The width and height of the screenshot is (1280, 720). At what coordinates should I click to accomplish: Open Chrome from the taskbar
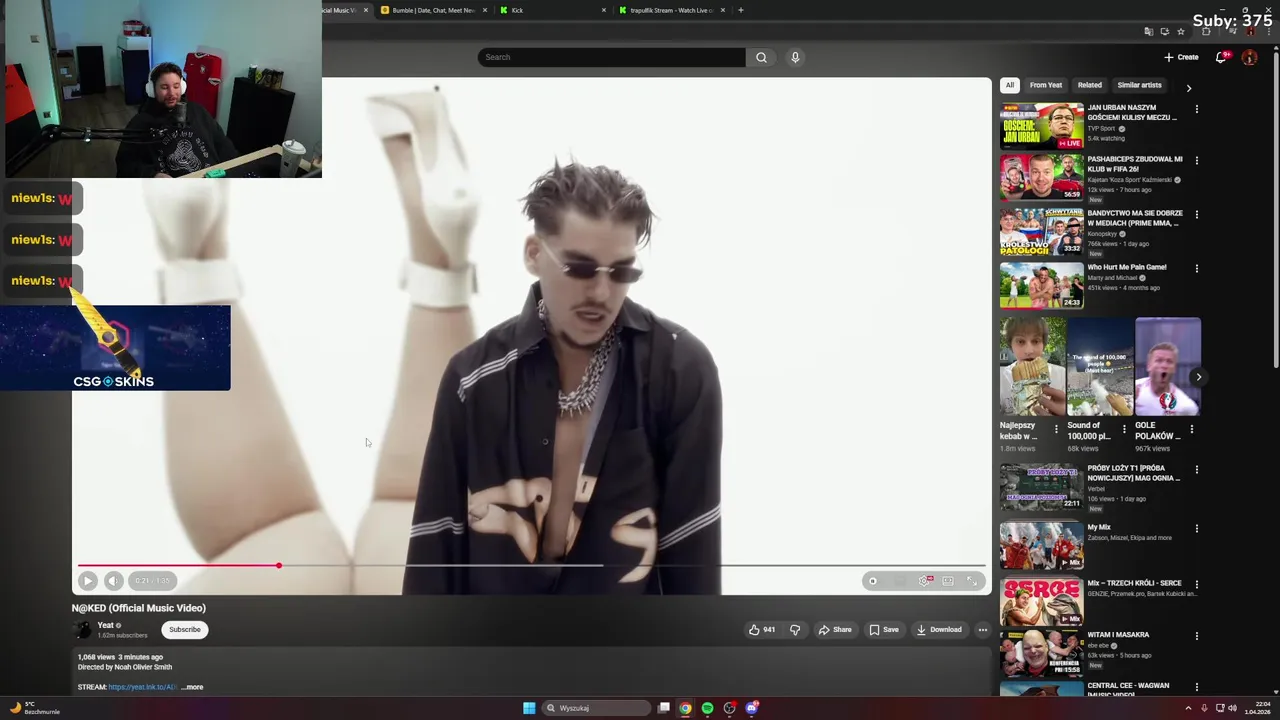tap(685, 708)
